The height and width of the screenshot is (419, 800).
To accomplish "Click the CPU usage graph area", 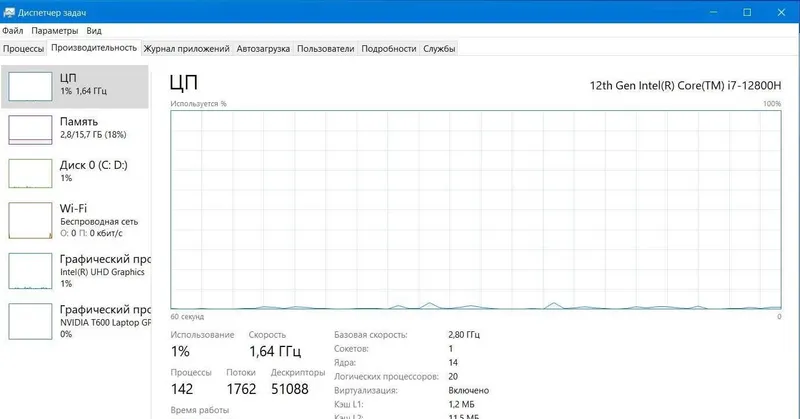I will (476, 210).
